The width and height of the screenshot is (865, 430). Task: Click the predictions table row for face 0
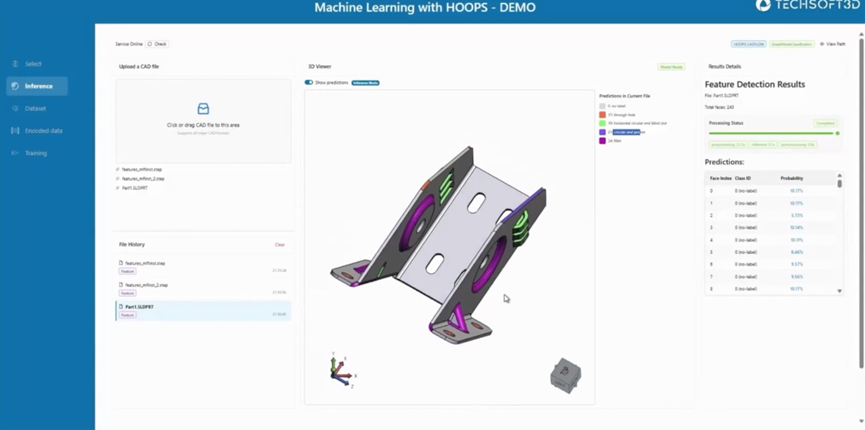770,191
